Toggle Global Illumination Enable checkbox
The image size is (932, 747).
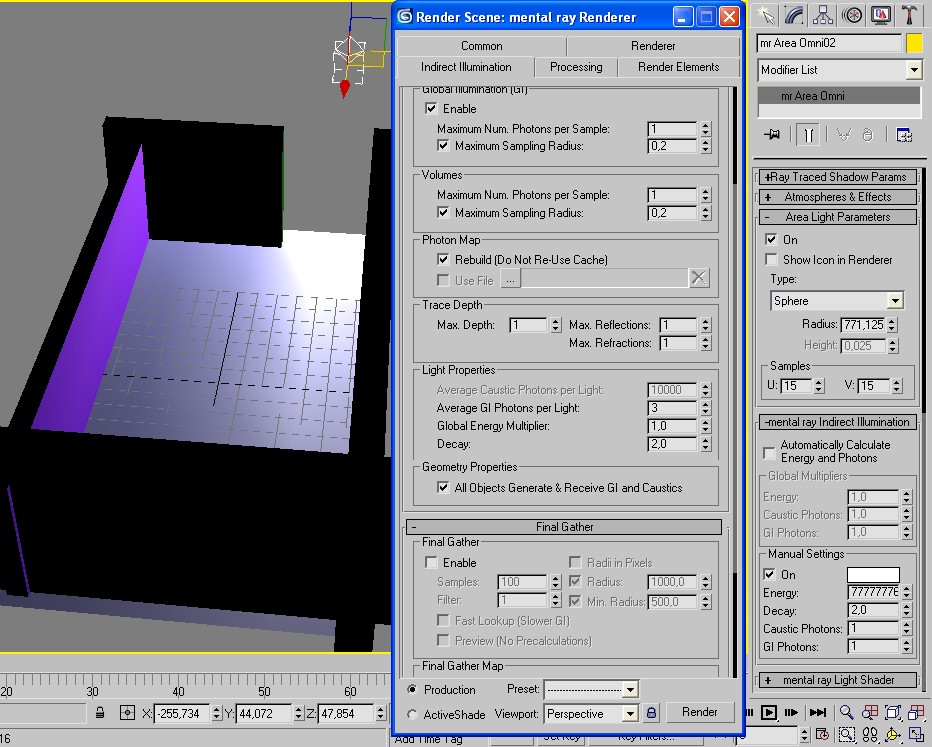[x=432, y=109]
